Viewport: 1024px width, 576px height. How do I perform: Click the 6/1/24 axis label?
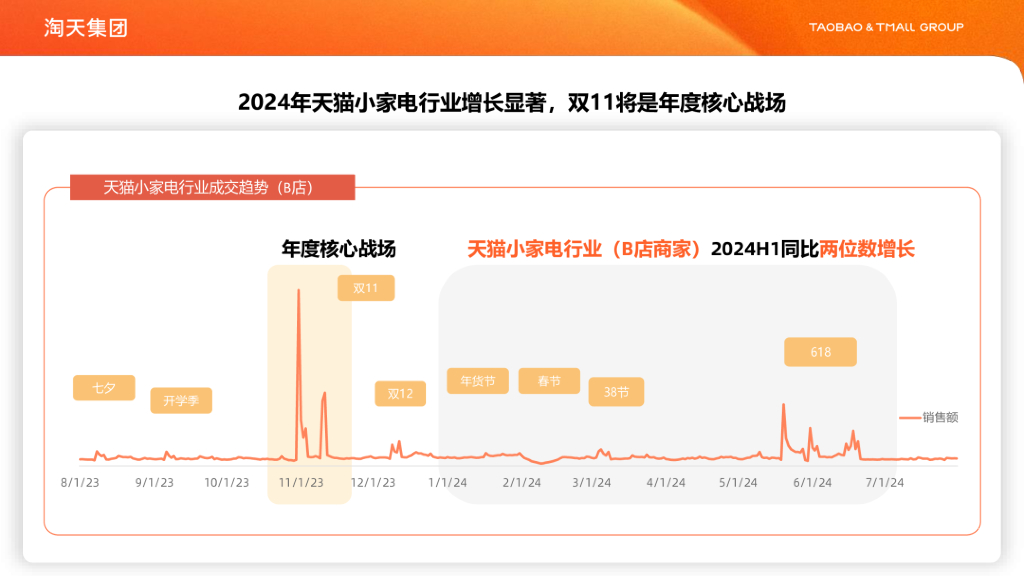(x=812, y=483)
